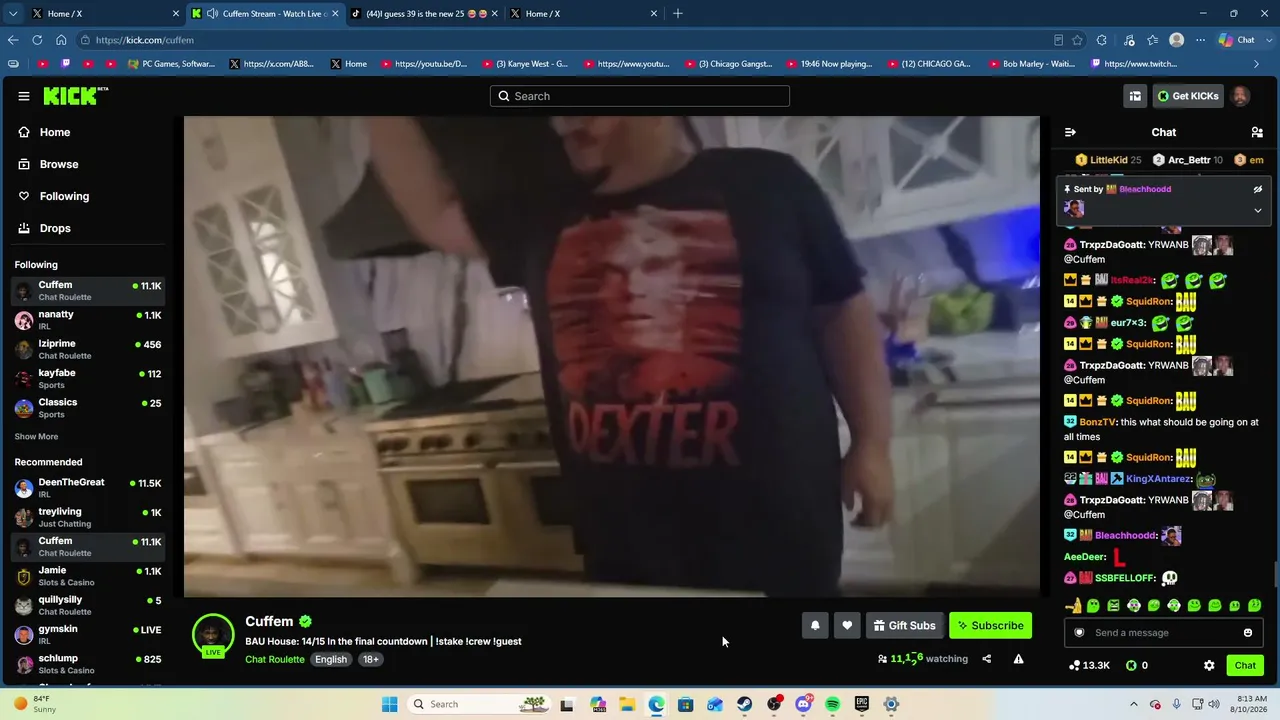Show more bookmarks chevron
This screenshot has width=1280, height=720.
(1257, 64)
